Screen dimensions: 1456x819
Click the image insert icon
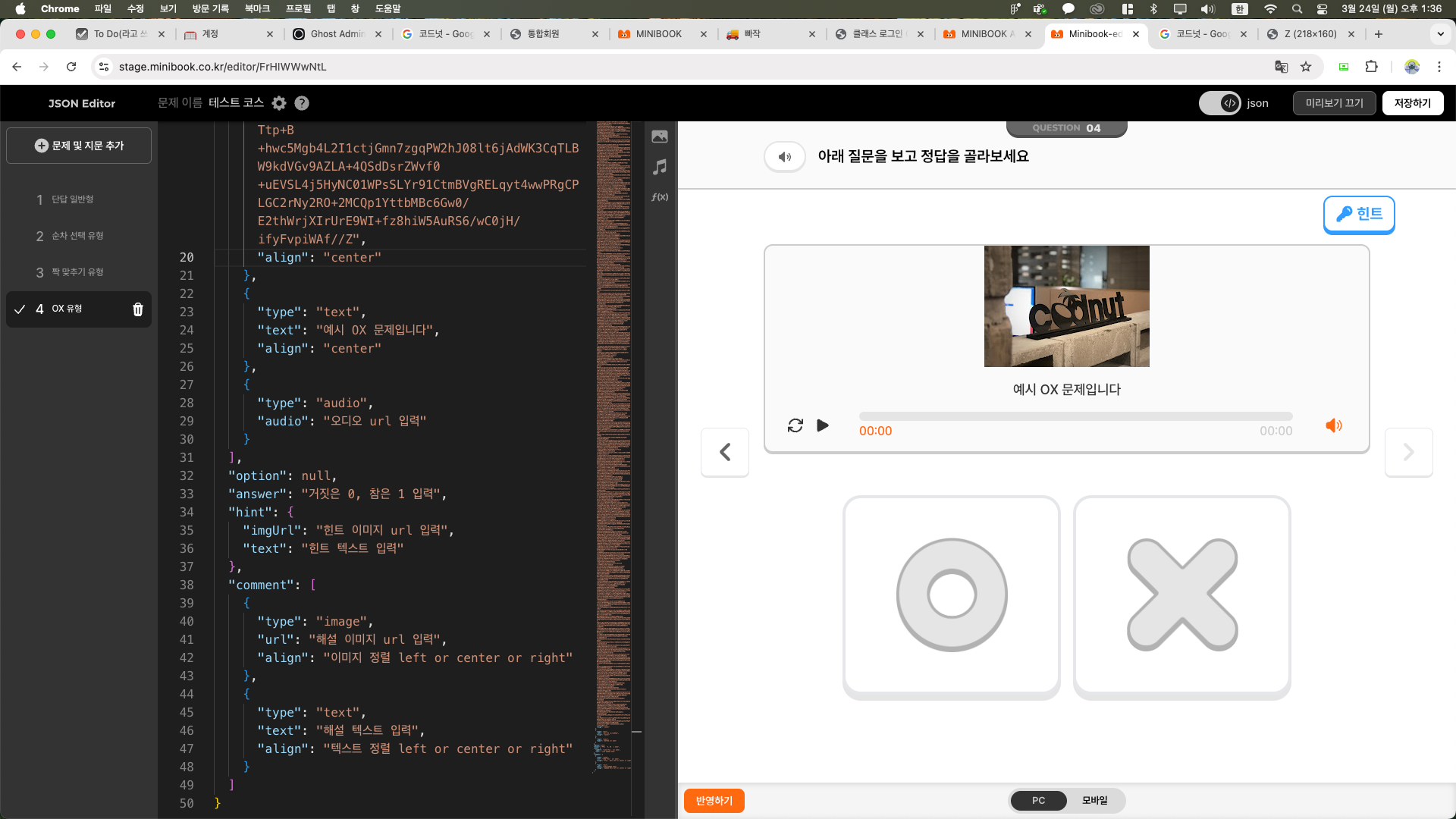[x=660, y=136]
